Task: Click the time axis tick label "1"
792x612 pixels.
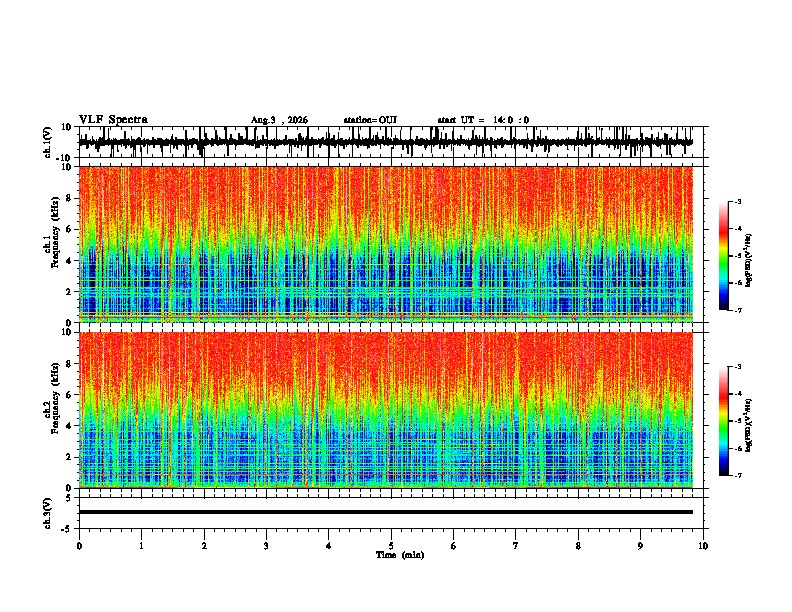Action: (x=141, y=546)
